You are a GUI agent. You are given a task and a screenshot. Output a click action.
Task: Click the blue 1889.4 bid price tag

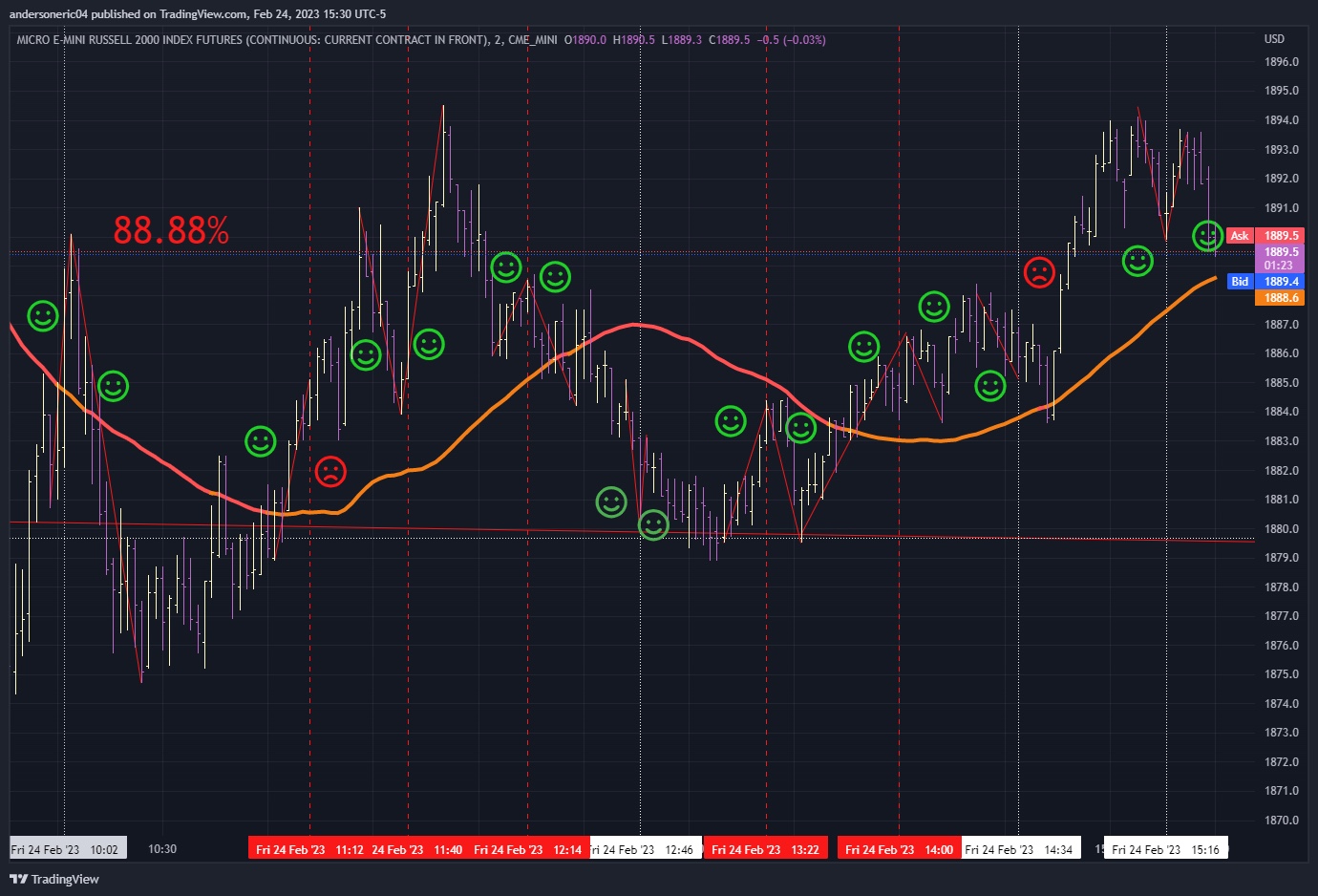[x=1280, y=282]
